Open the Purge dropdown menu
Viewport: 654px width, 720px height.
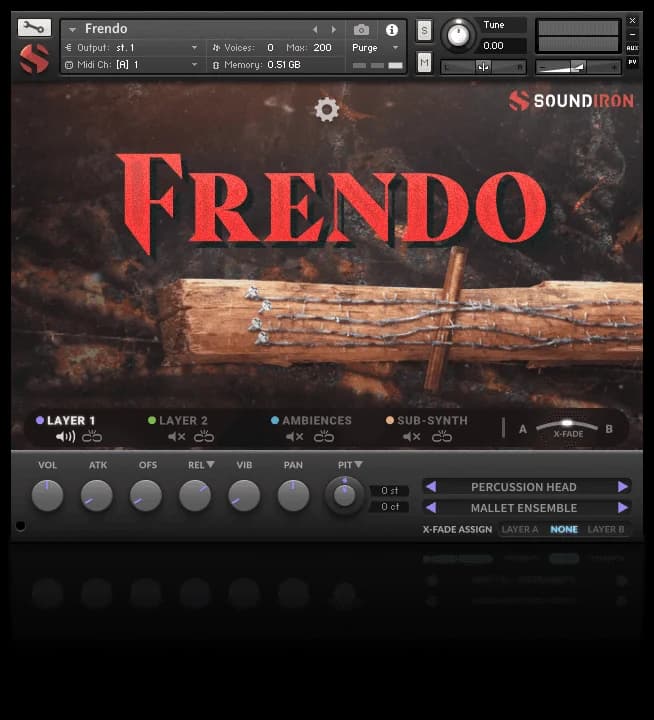(374, 48)
